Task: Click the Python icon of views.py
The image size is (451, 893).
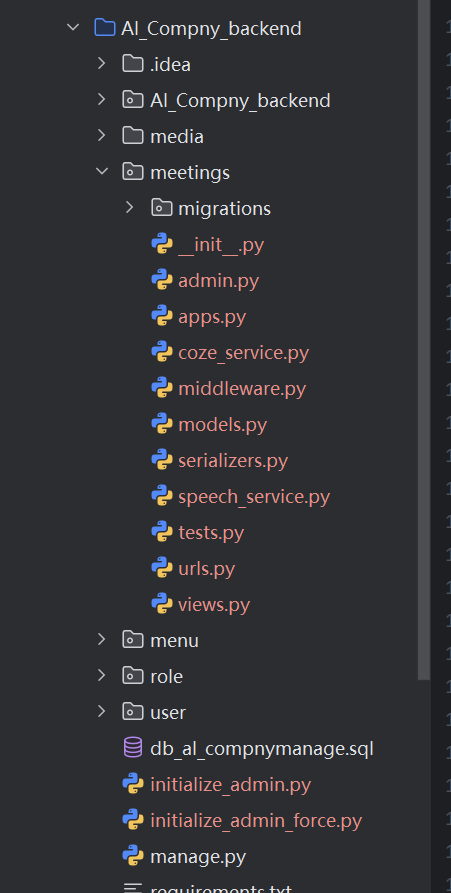Action: [x=162, y=604]
